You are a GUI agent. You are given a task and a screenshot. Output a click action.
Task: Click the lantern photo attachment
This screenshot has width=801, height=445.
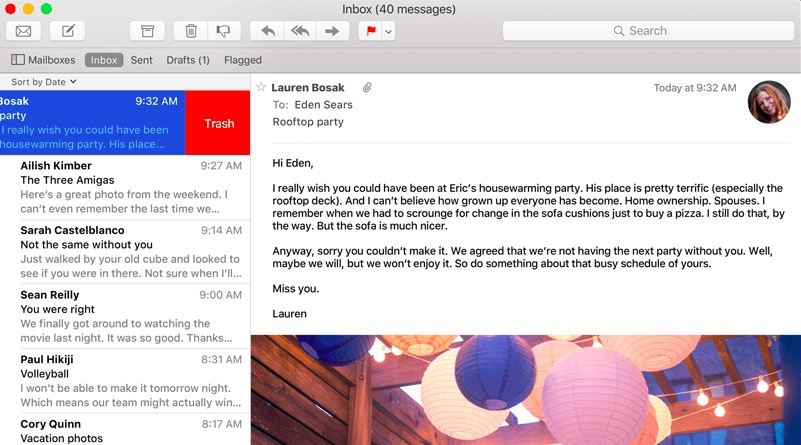526,390
